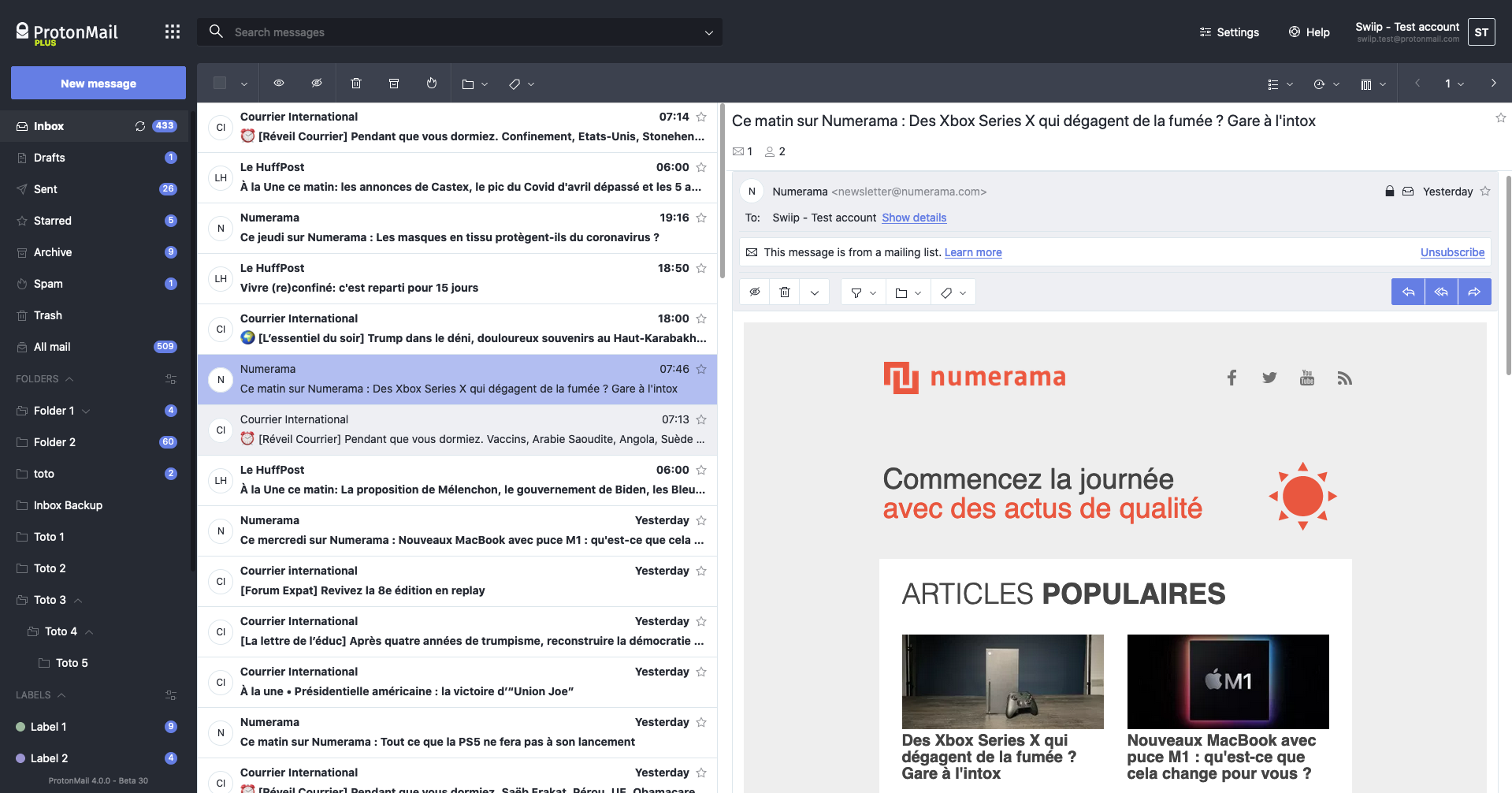Star the Courrier International 07:14 message
1512x793 pixels.
click(x=701, y=117)
